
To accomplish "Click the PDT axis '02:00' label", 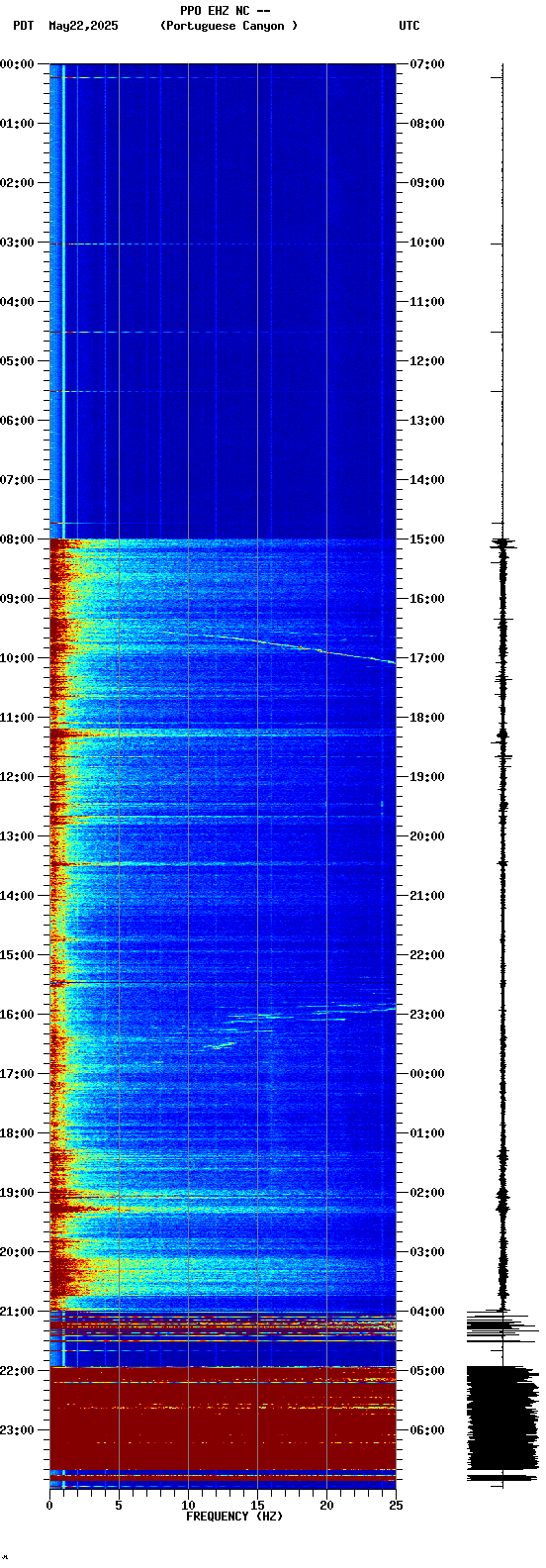I will tap(17, 183).
